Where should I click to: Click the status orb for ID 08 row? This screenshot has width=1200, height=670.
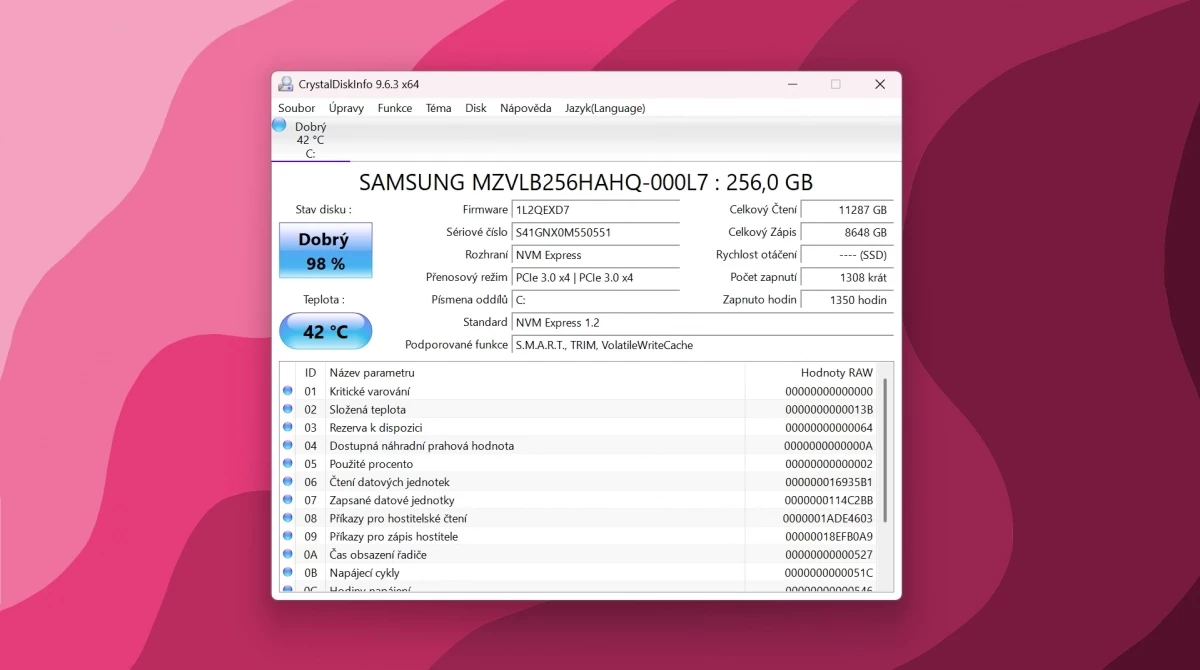[x=288, y=518]
